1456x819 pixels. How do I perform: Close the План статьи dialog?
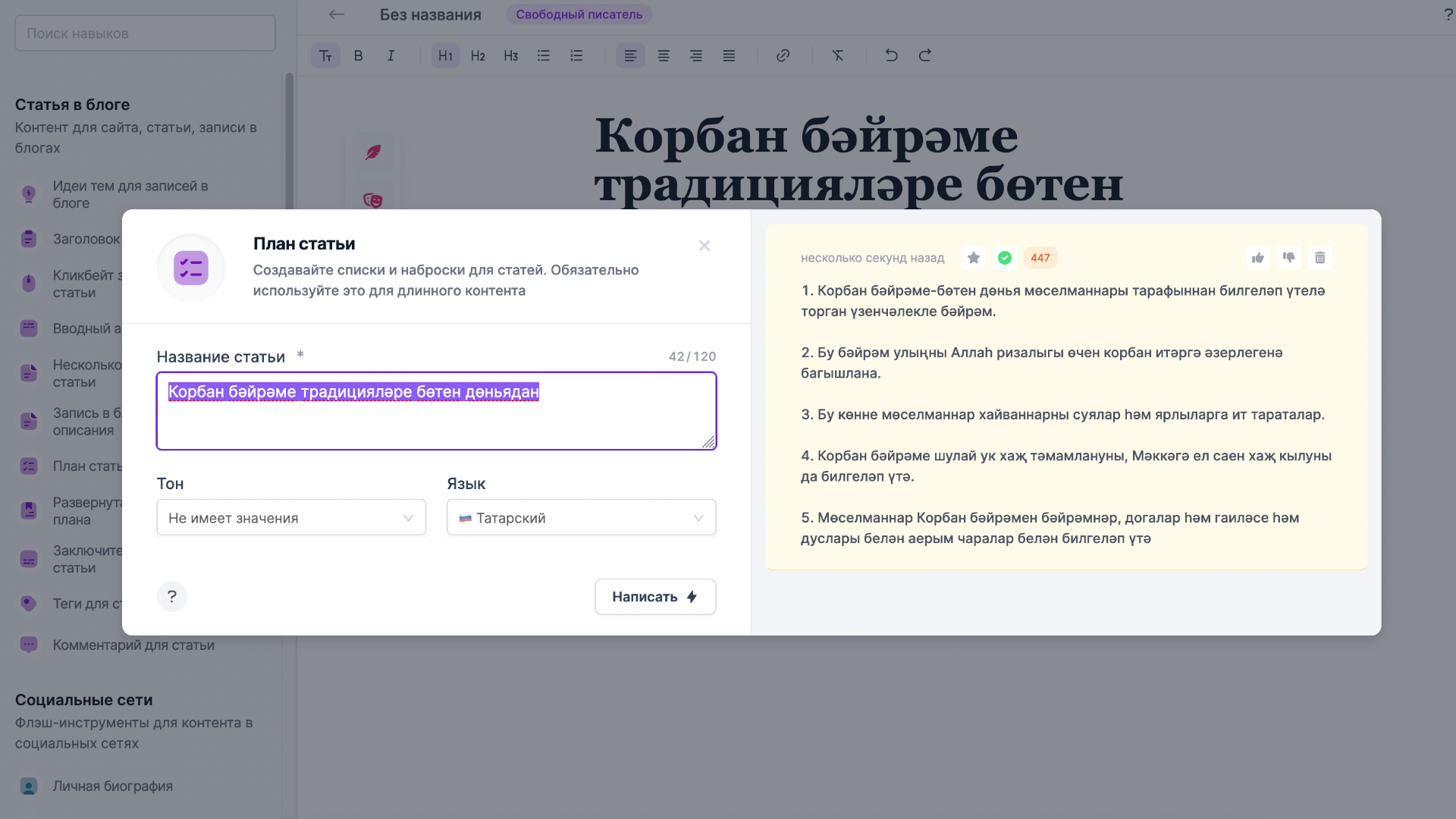704,246
